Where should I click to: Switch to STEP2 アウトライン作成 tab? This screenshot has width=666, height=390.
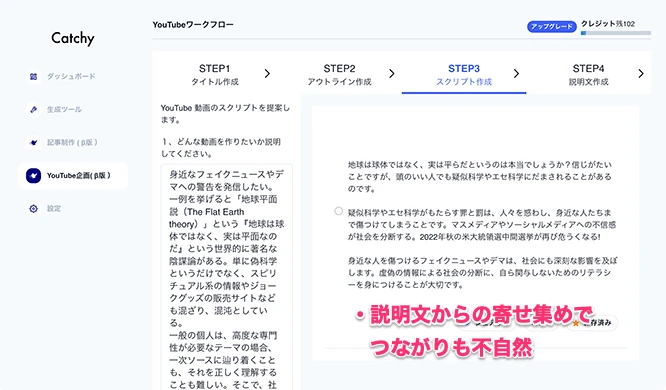tap(339, 74)
